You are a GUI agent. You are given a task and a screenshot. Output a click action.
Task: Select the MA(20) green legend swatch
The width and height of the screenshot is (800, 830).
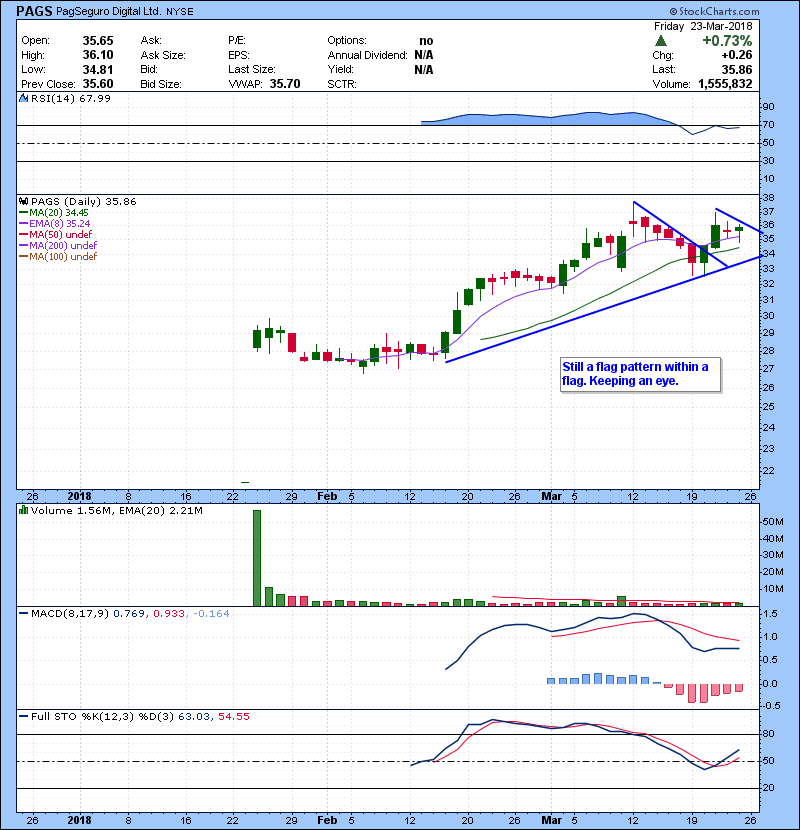coord(22,213)
